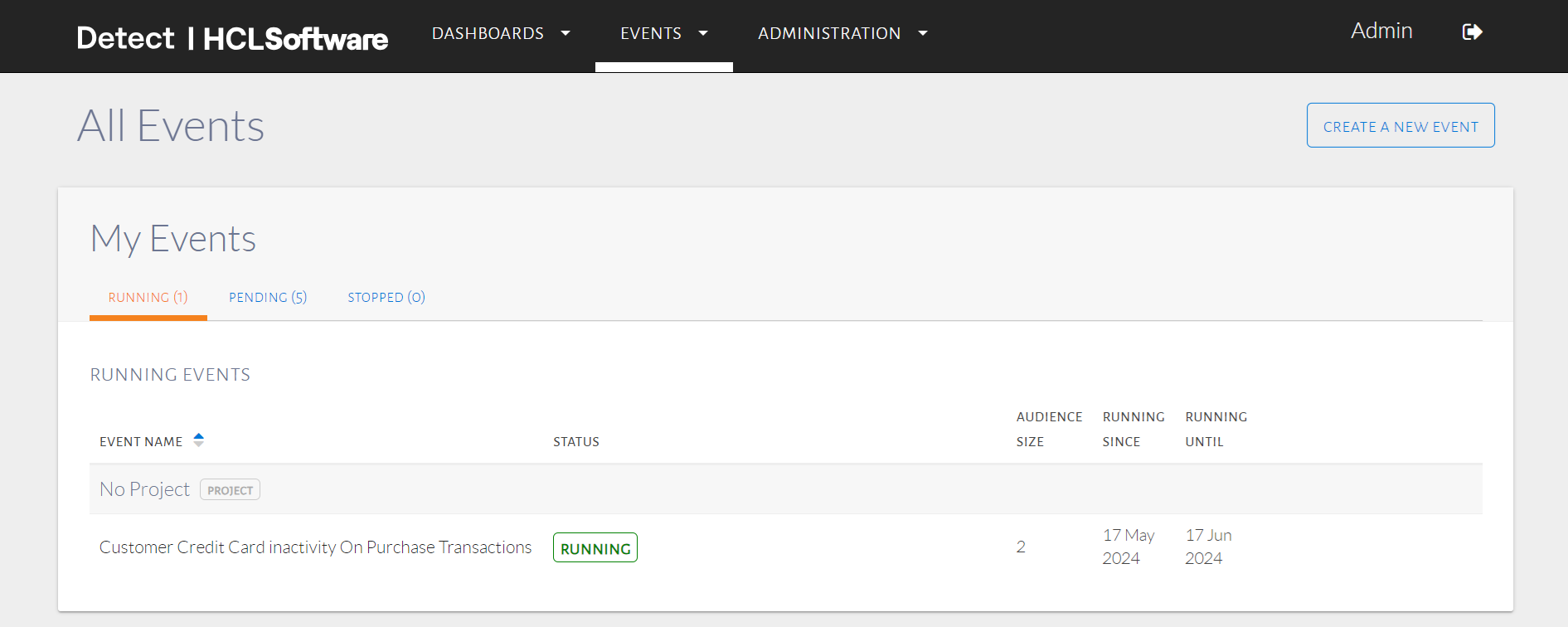Click the logout icon beside Admin
1568x627 pixels.
(1472, 32)
